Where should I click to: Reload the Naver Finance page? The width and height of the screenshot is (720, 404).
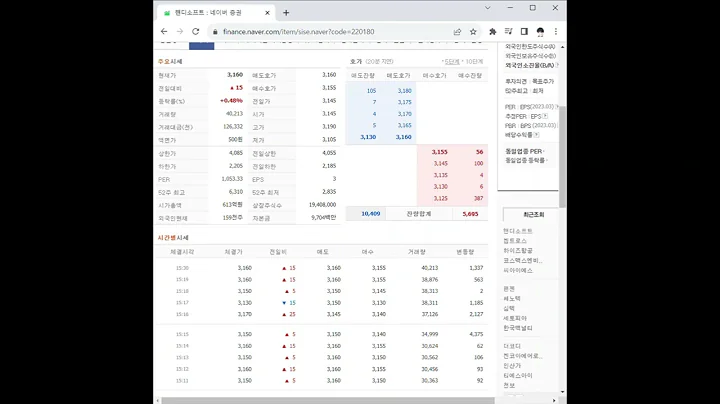[196, 32]
